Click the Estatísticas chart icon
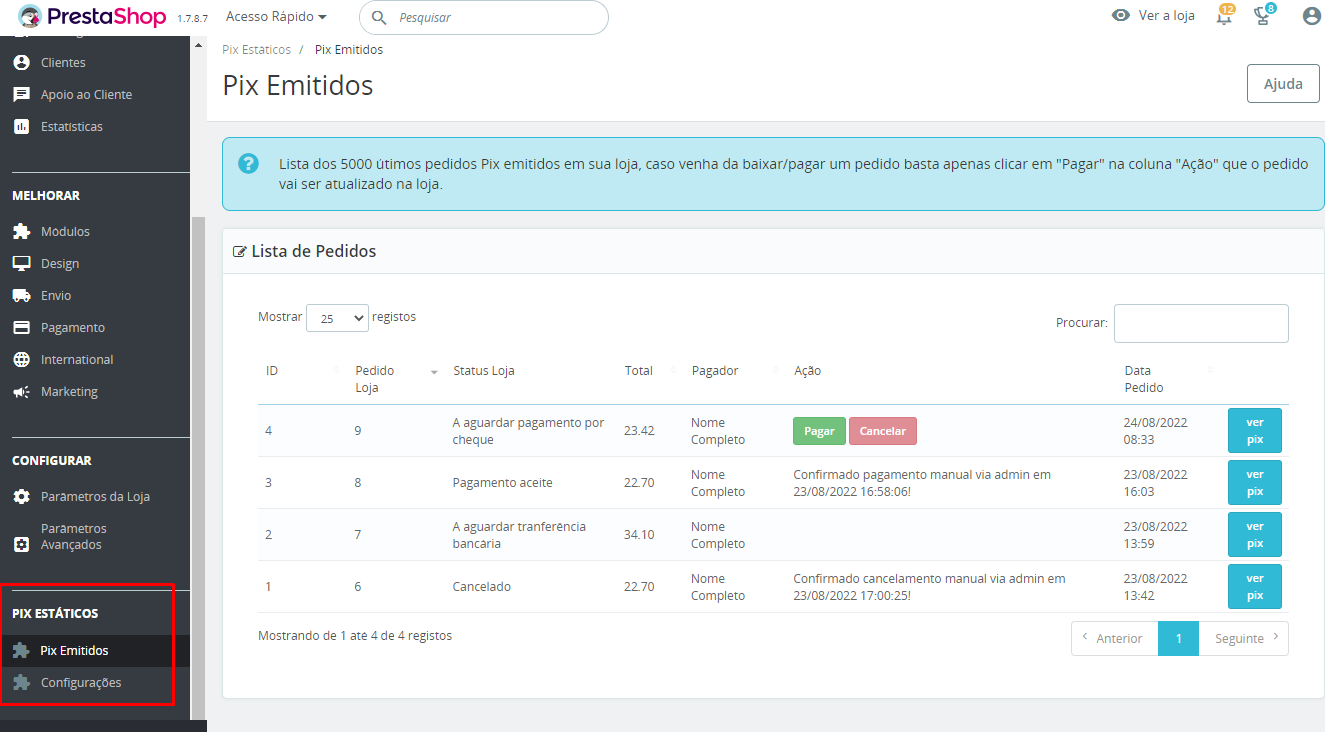Viewport: 1325px width, 732px height. click(x=21, y=126)
